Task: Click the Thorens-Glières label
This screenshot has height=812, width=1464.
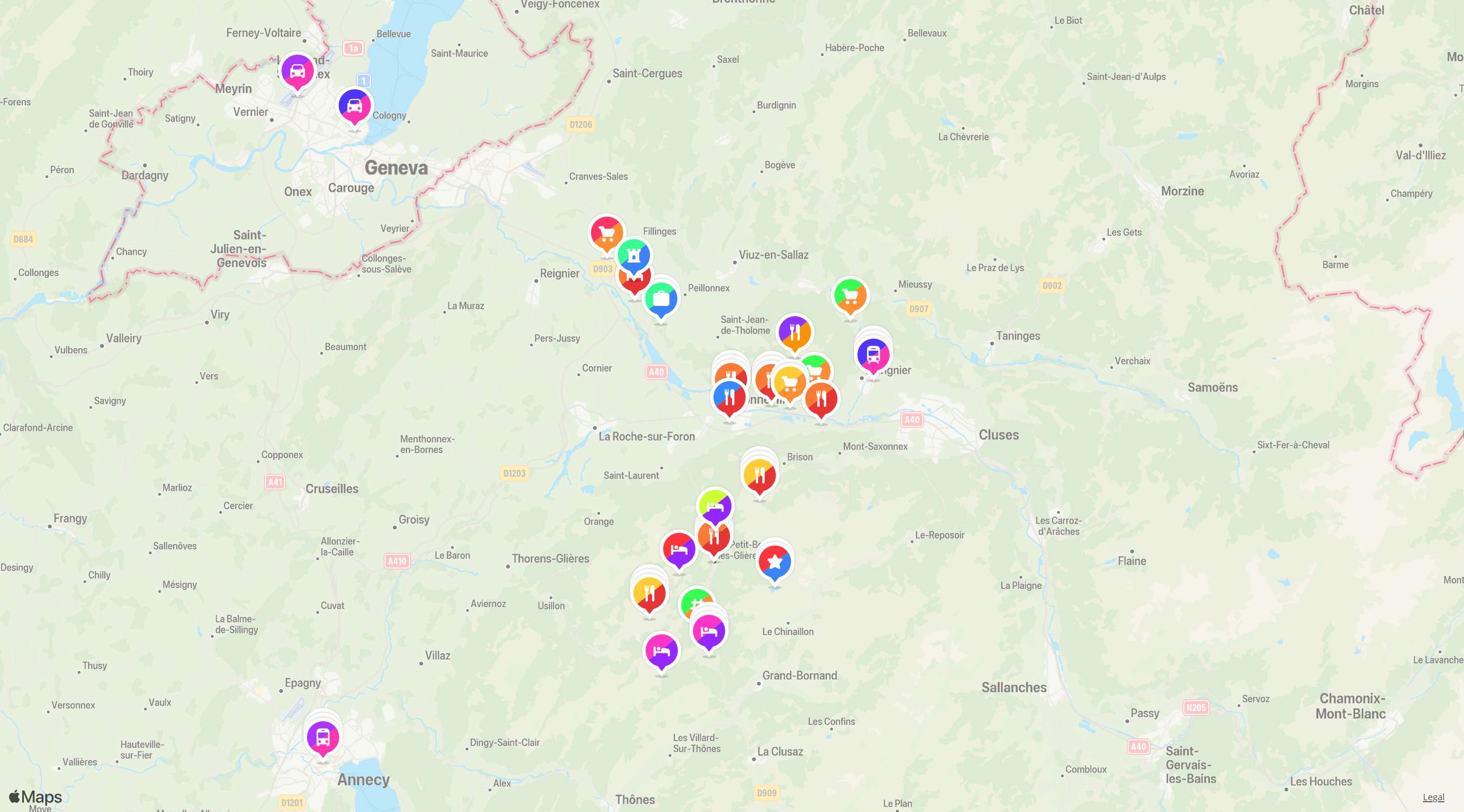Action: pyautogui.click(x=550, y=559)
